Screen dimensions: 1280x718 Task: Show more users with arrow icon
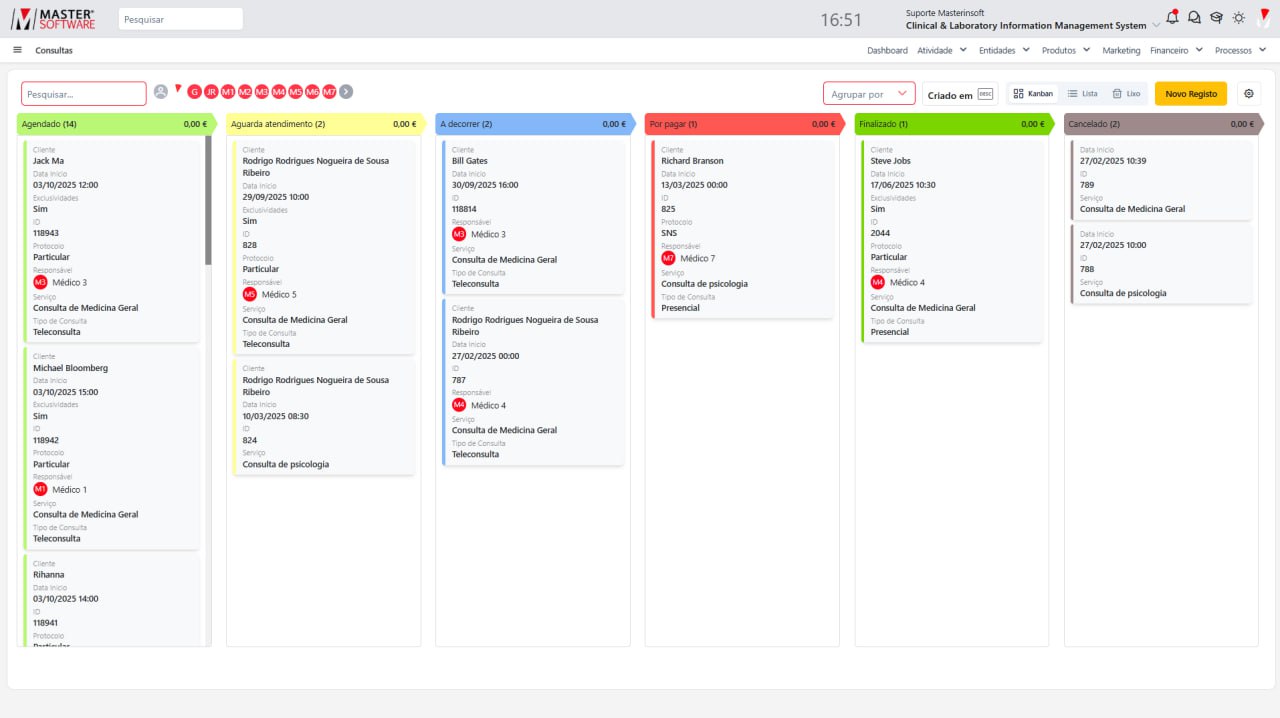[x=346, y=92]
